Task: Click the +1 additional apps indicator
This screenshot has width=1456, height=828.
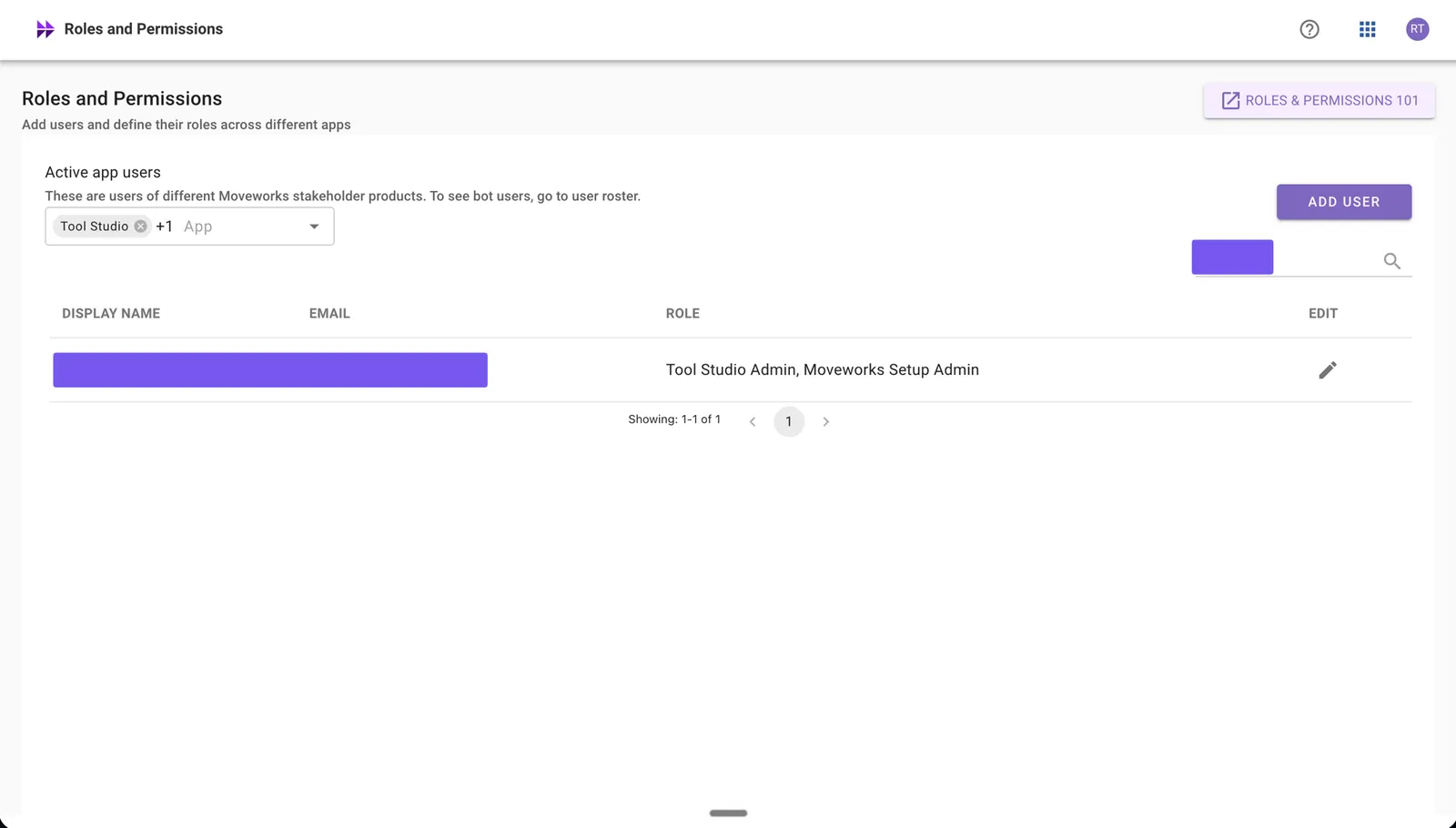Action: coord(164,227)
